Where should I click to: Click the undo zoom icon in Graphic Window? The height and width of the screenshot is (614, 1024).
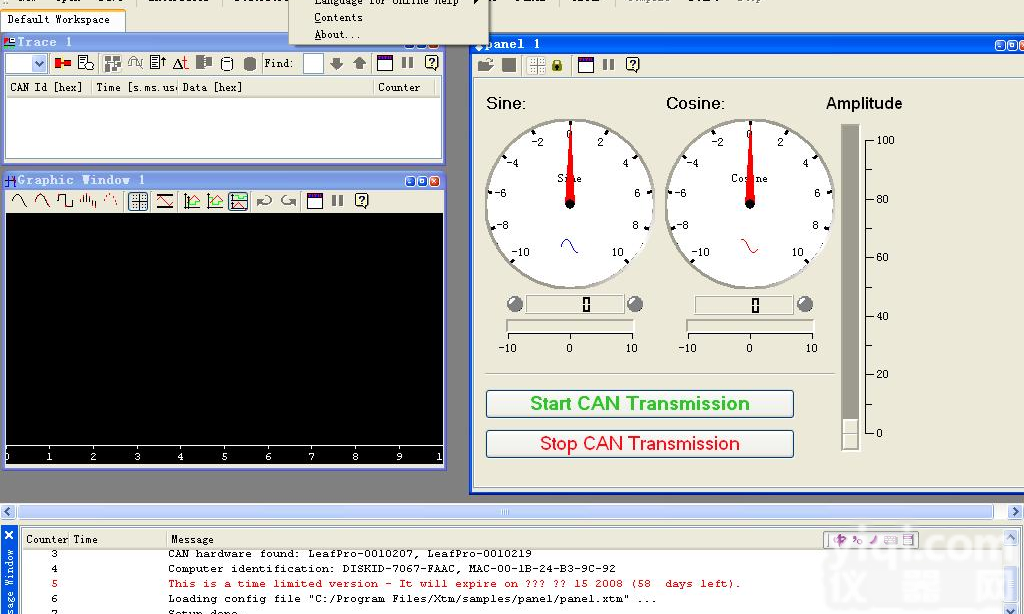(x=264, y=201)
